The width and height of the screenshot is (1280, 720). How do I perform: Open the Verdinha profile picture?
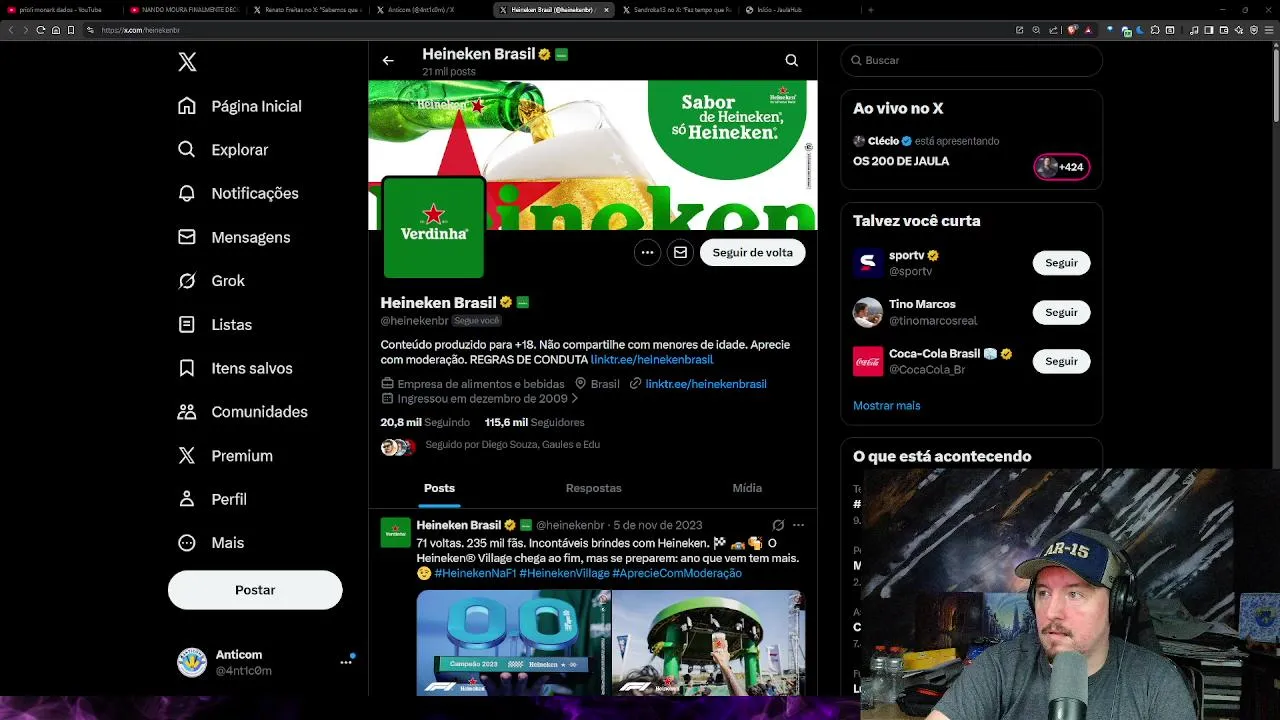tap(433, 228)
